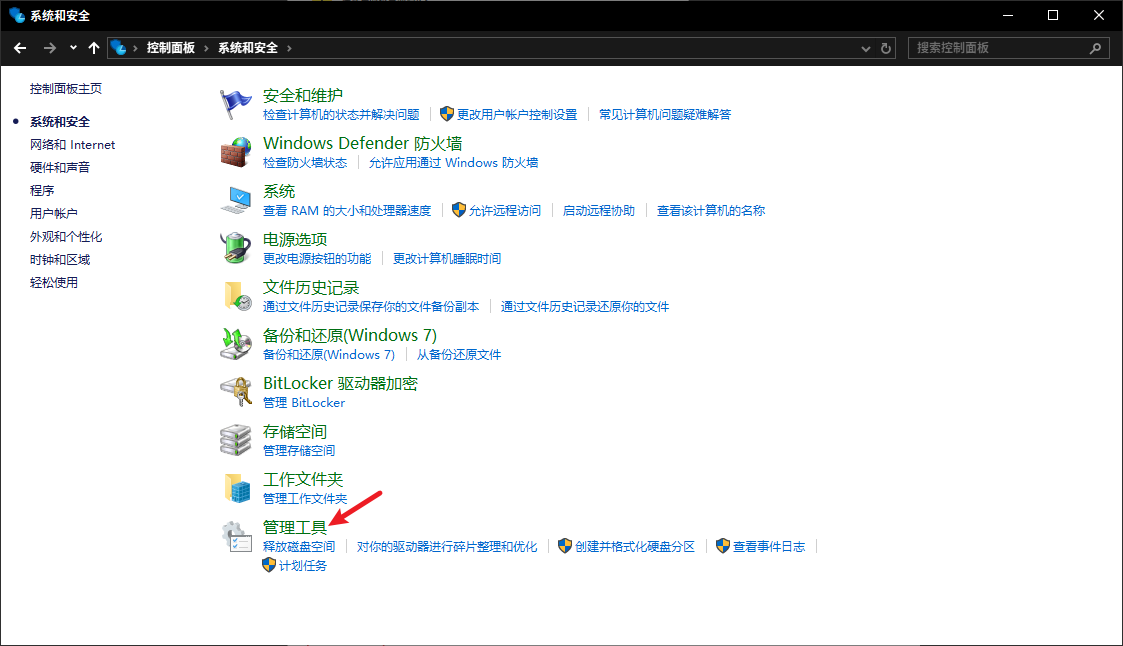Click 创建并格式化硬盘分区 link

point(635,546)
